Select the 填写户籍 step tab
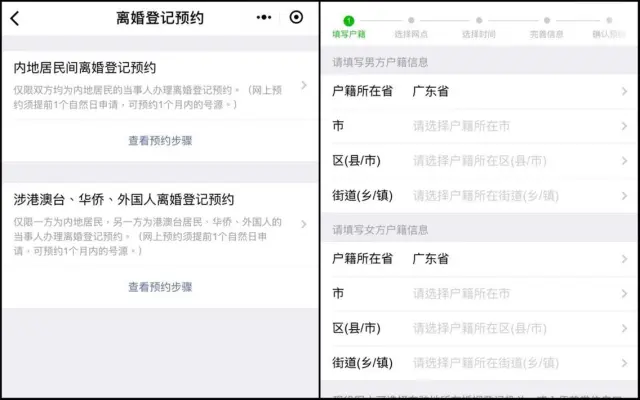The height and width of the screenshot is (400, 640). [349, 34]
